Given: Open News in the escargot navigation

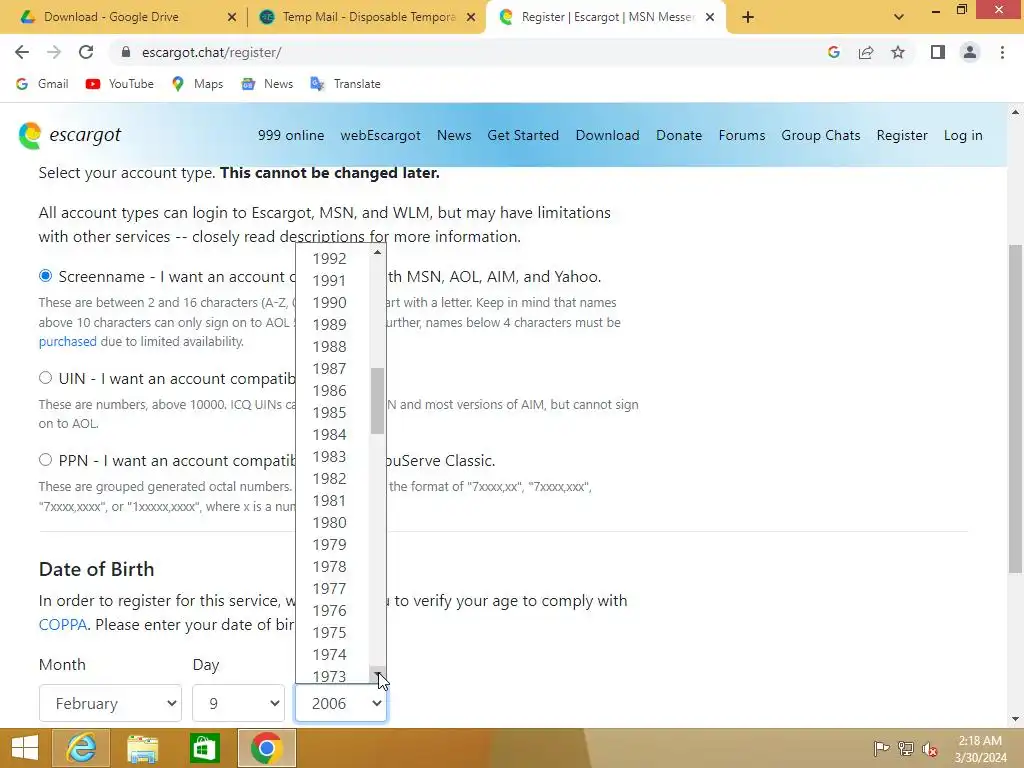Looking at the screenshot, I should [454, 135].
